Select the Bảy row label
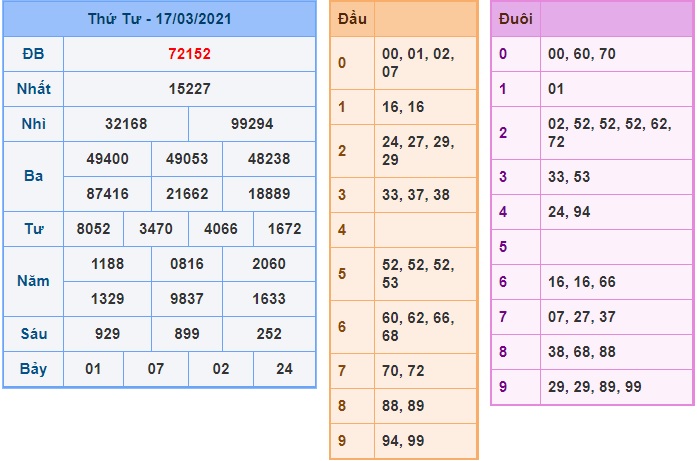This screenshot has height=461, width=697. coord(33,369)
